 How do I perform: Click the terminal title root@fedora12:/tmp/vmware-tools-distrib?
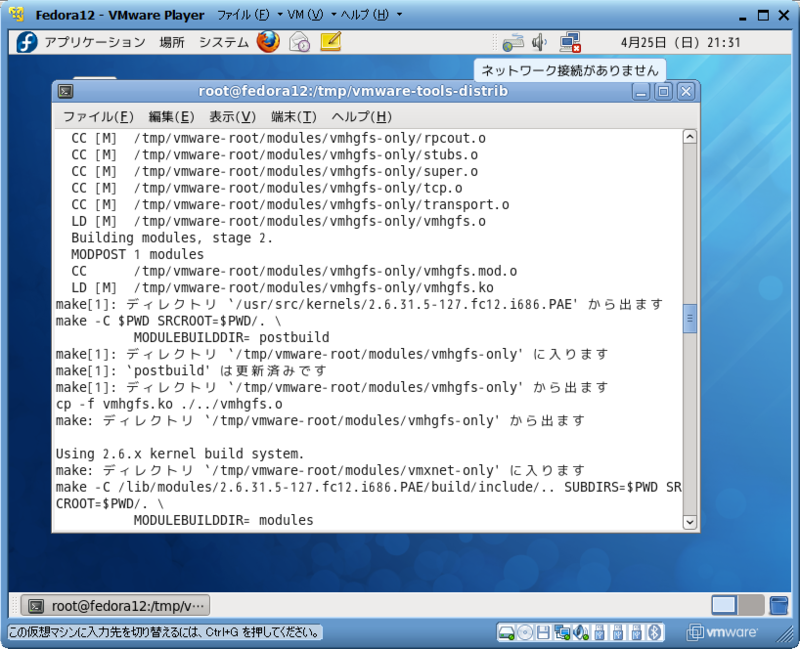[353, 91]
